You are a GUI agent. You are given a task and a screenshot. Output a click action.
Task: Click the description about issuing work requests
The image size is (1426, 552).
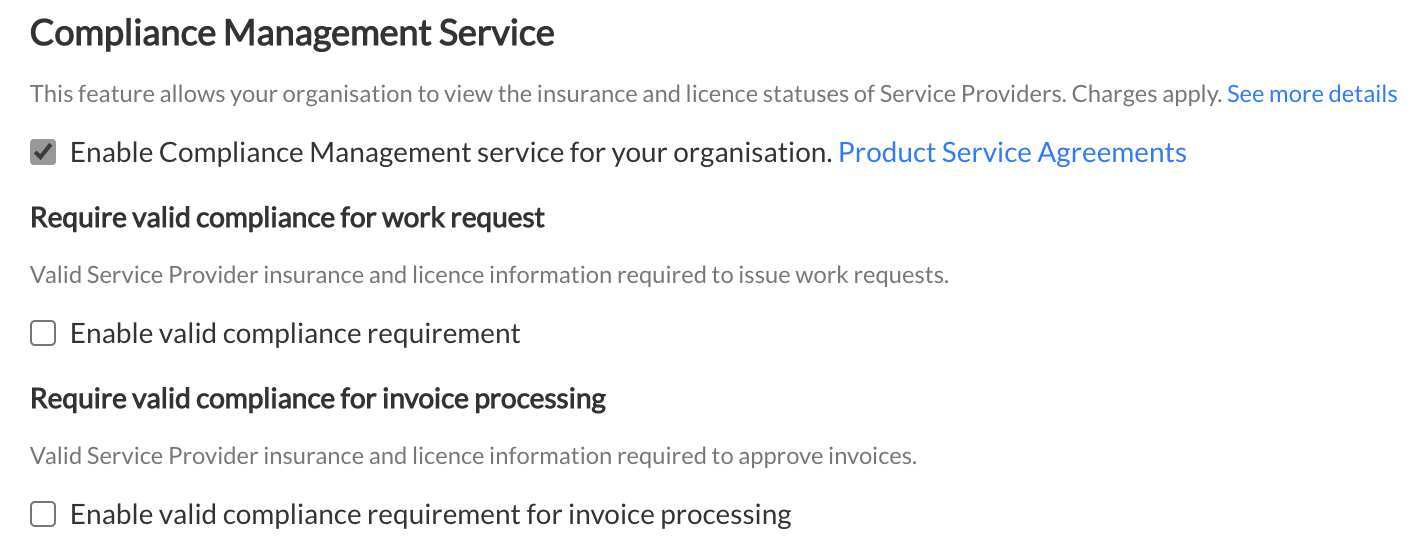click(x=489, y=275)
